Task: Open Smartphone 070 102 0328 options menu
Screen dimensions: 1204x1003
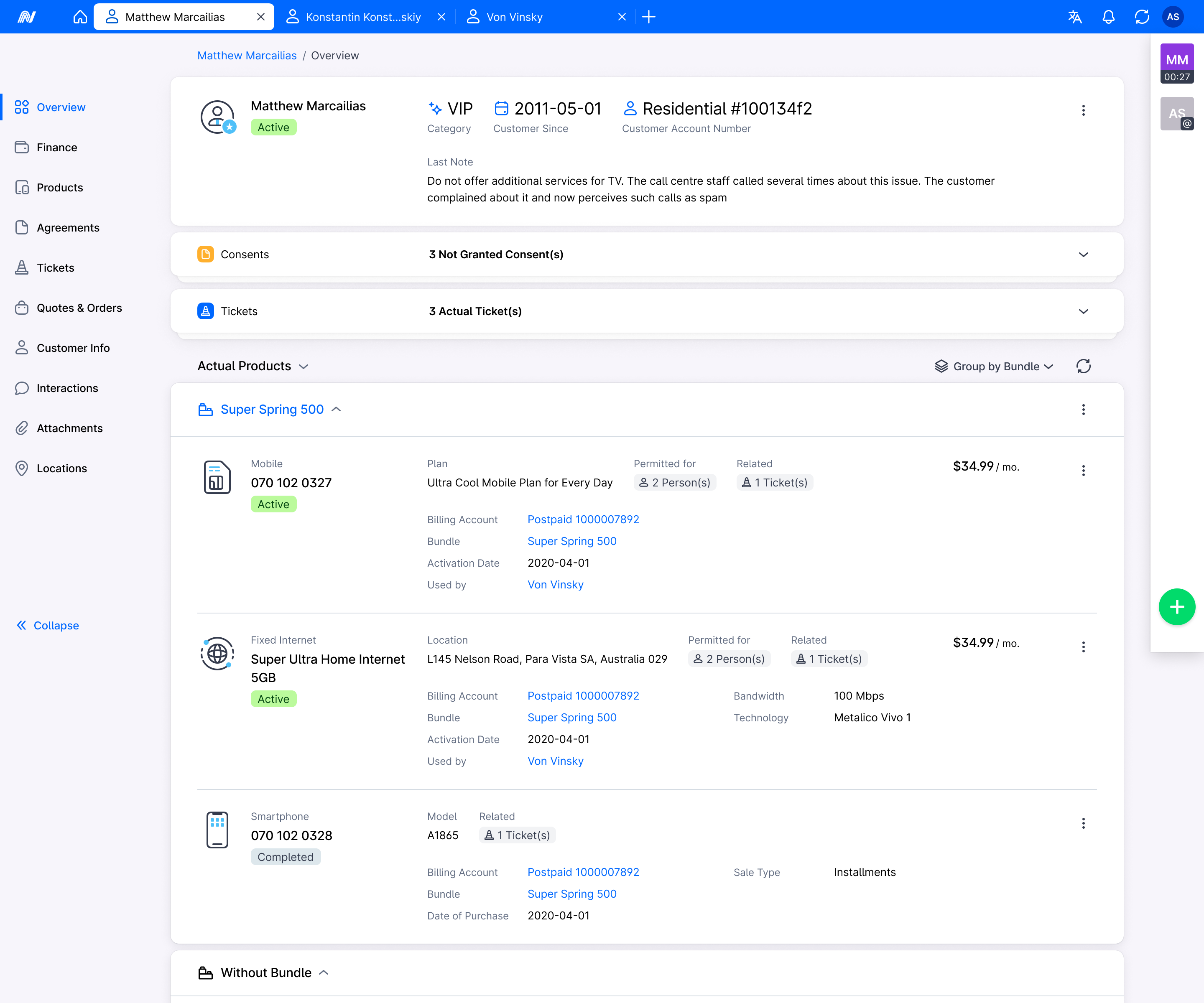Action: [x=1083, y=824]
